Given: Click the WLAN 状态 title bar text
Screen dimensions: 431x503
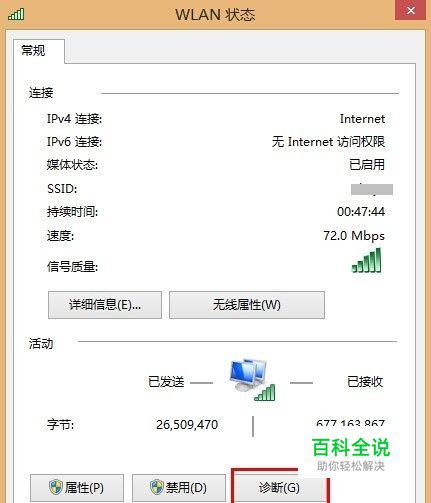Looking at the screenshot, I should (215, 15).
